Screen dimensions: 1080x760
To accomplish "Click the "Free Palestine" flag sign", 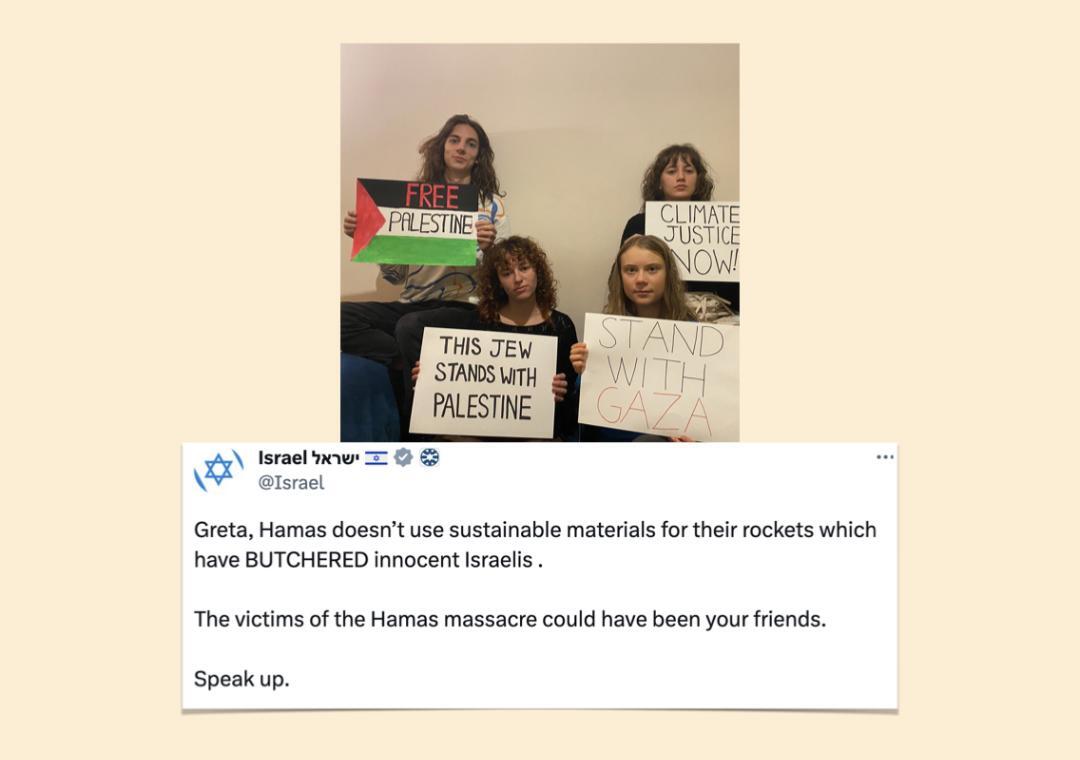I will coord(415,222).
